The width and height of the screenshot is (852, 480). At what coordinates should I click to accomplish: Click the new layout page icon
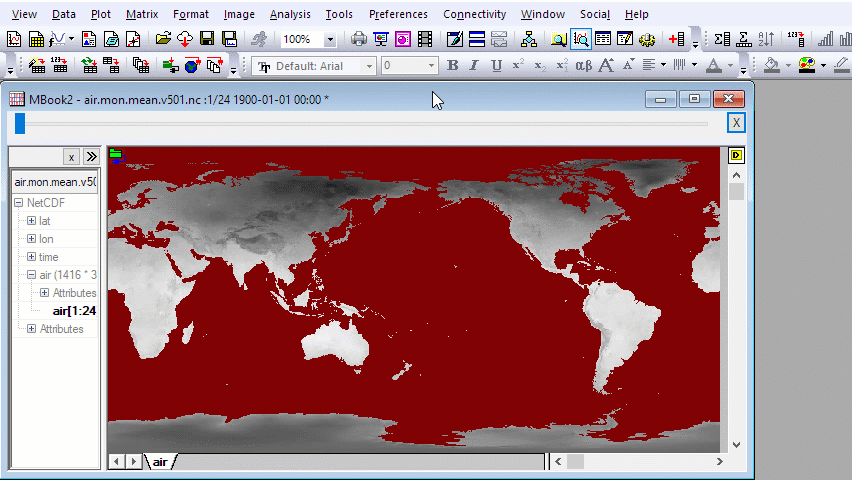click(89, 39)
